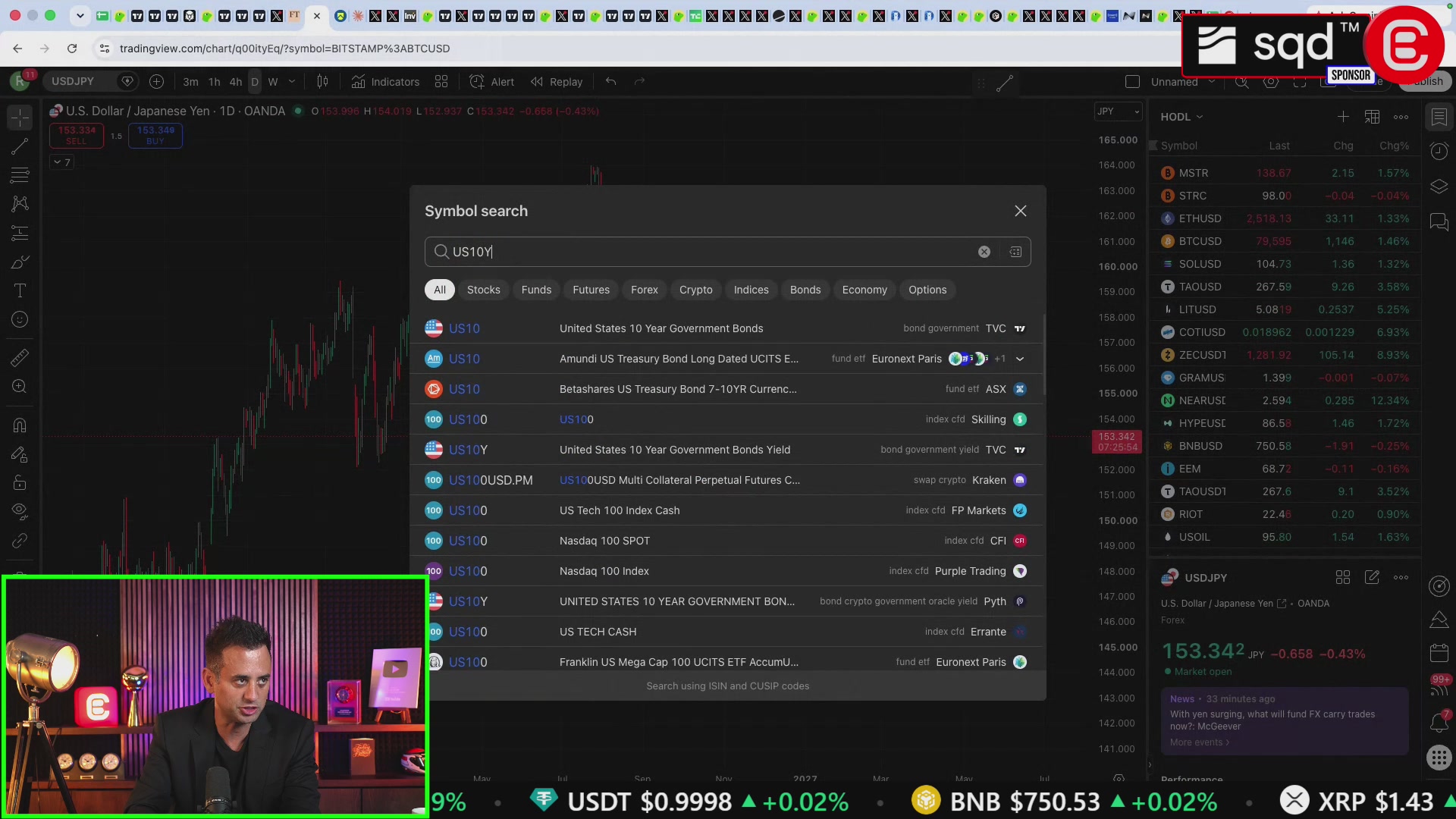Open the candle chart type selector
This screenshot has width=1456, height=819.
tap(322, 82)
